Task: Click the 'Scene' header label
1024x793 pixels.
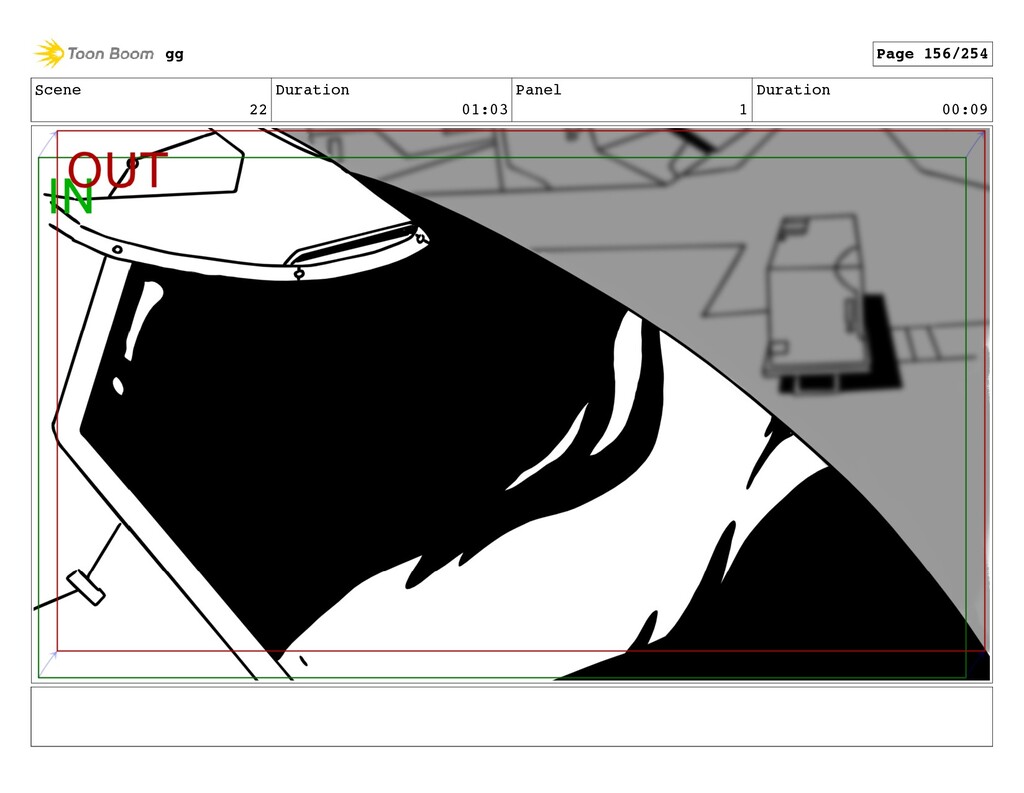Action: click(x=58, y=89)
